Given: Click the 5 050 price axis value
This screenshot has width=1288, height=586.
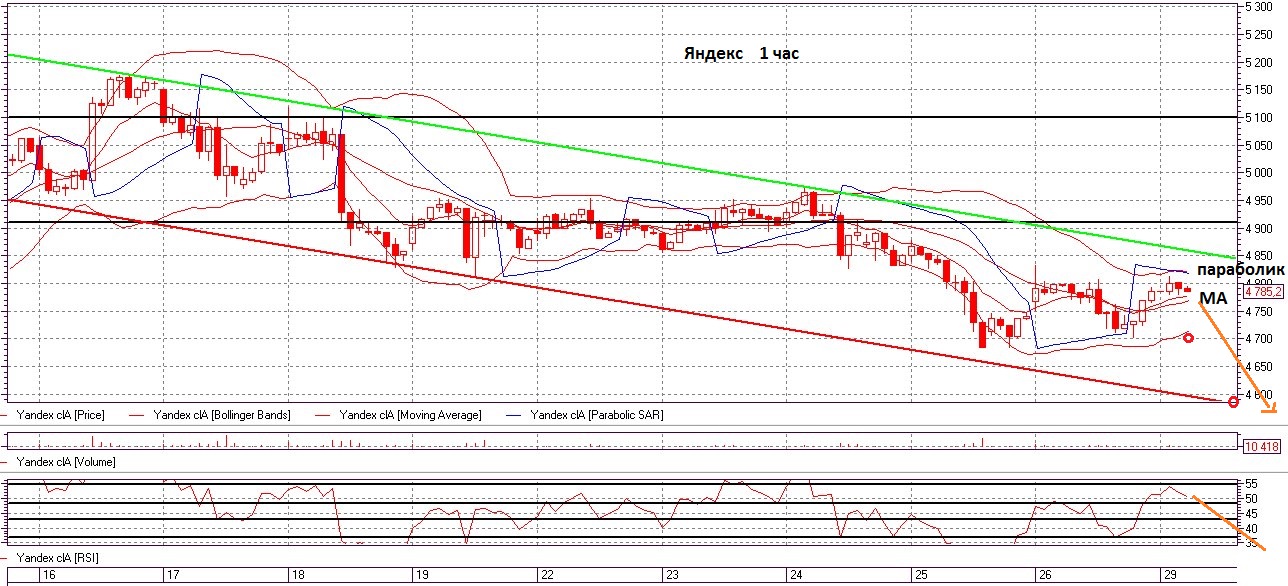Looking at the screenshot, I should tap(1261, 145).
